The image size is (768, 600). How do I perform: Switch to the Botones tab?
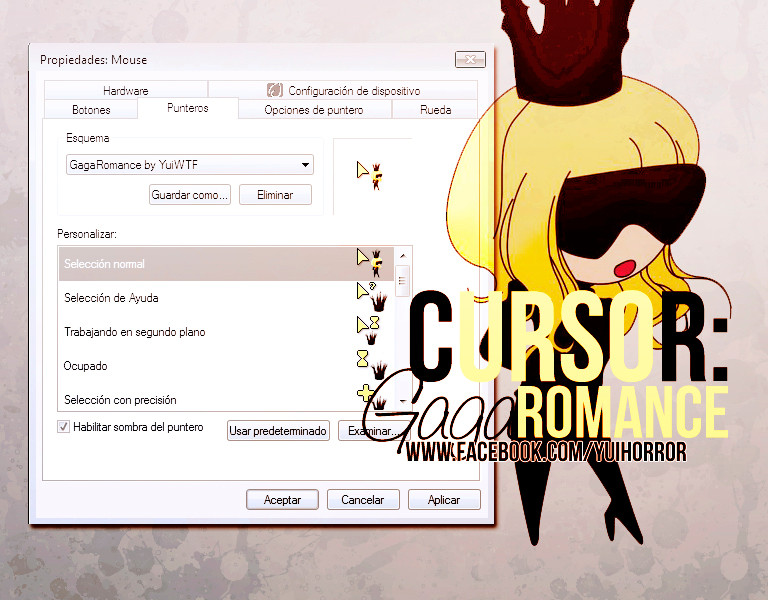(91, 110)
